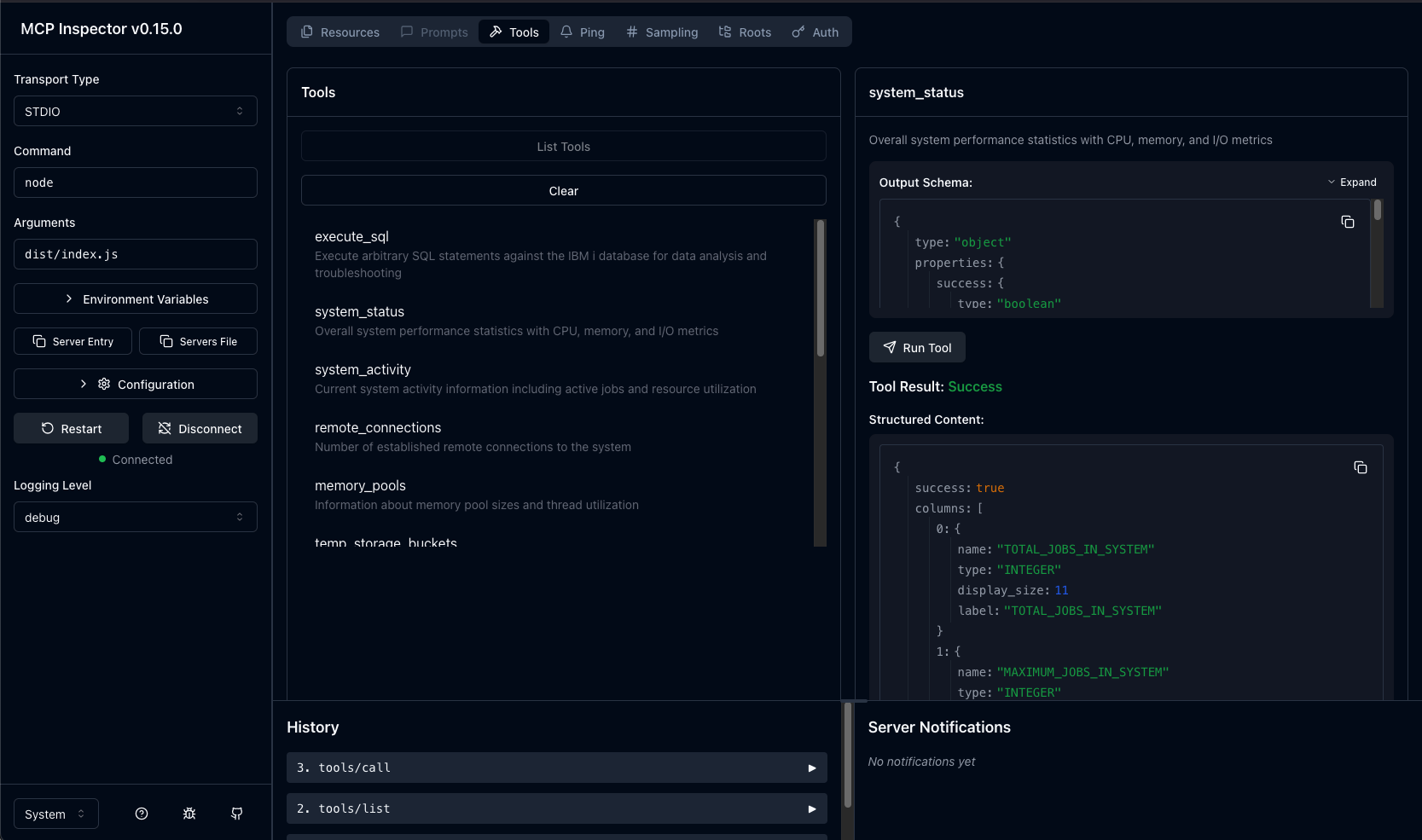1422x840 pixels.
Task: Expand the Environment Variables section
Action: (136, 299)
